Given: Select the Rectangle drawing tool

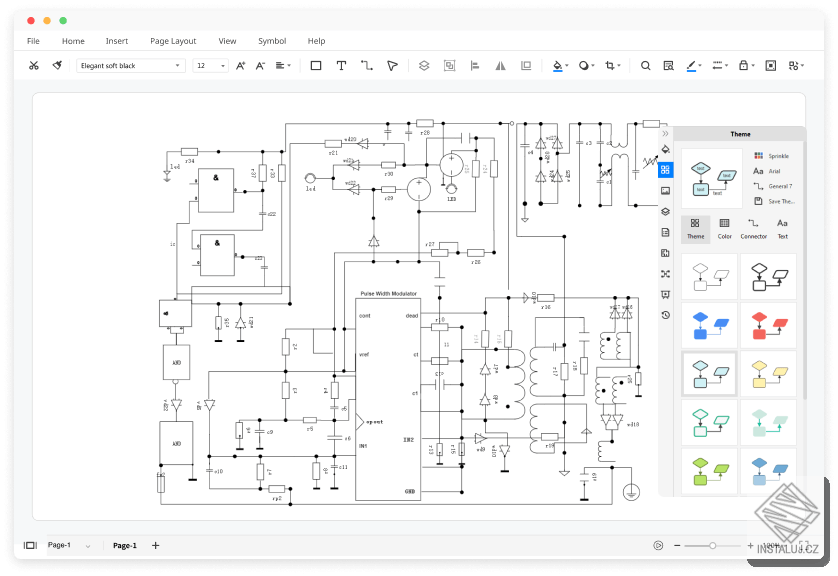Looking at the screenshot, I should click(x=314, y=65).
